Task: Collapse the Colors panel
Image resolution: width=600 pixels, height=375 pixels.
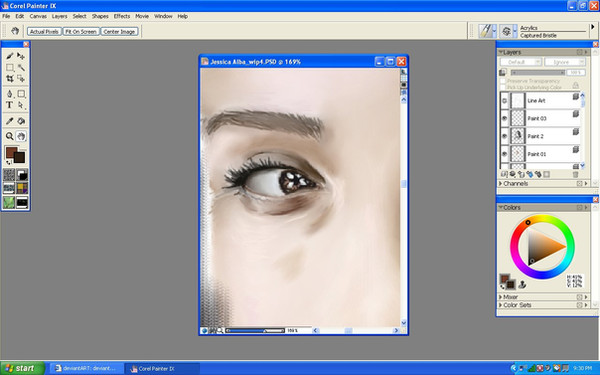Action: pyautogui.click(x=501, y=207)
